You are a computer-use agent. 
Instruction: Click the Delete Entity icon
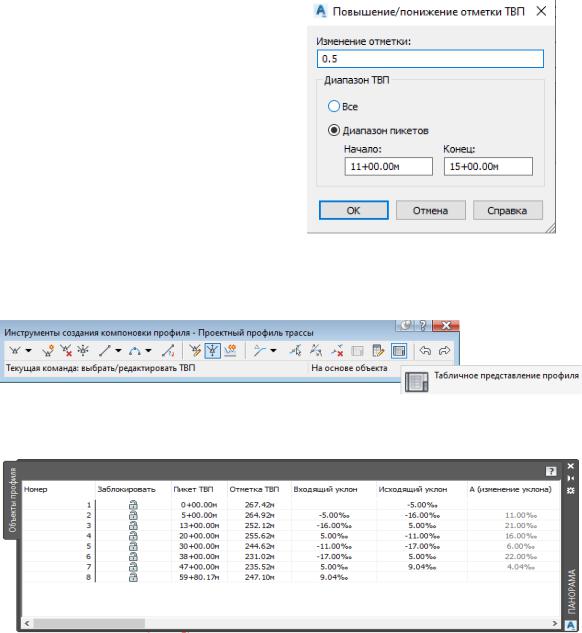pos(337,350)
